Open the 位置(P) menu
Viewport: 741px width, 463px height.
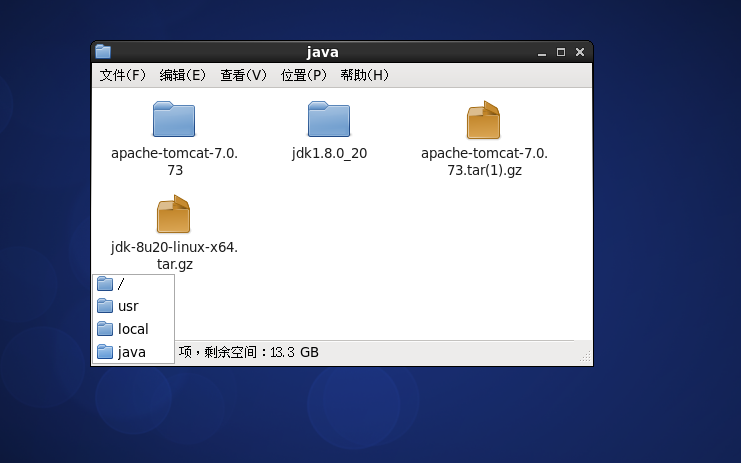[304, 75]
